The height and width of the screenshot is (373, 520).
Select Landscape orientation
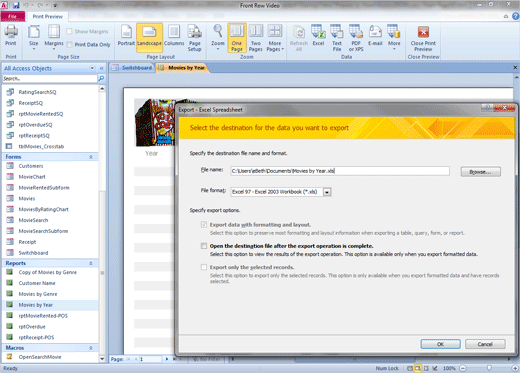[149, 37]
